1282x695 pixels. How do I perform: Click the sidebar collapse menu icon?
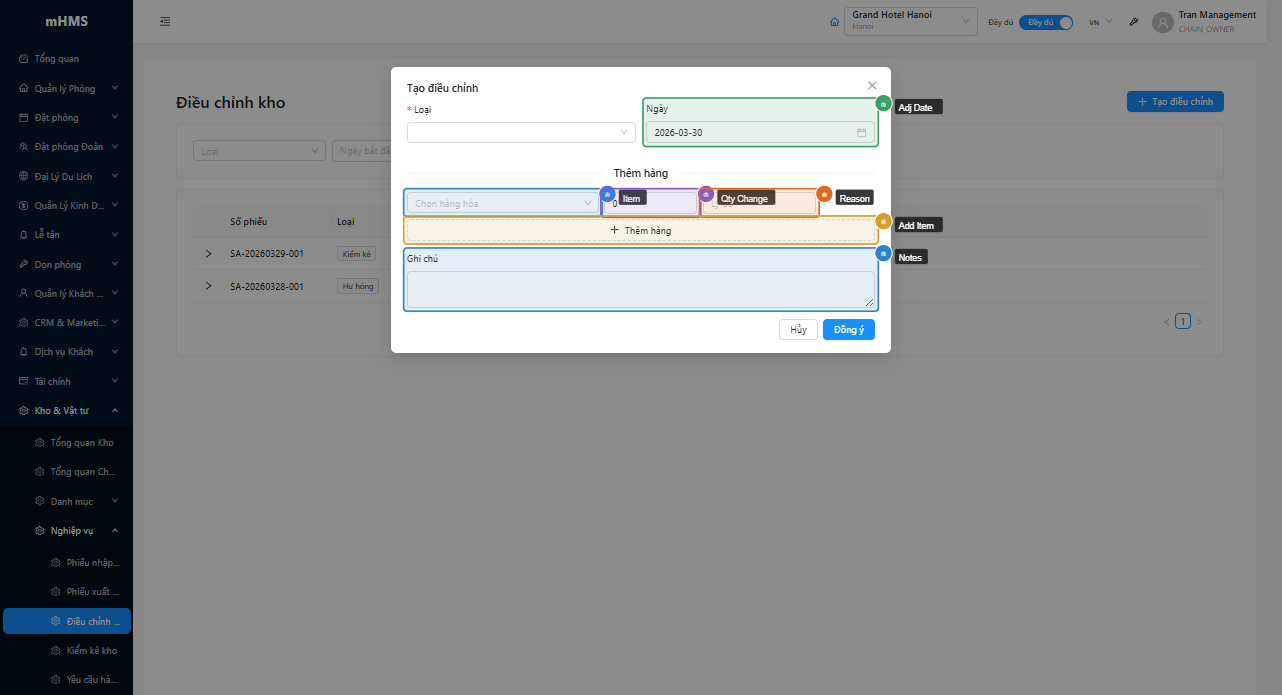165,22
